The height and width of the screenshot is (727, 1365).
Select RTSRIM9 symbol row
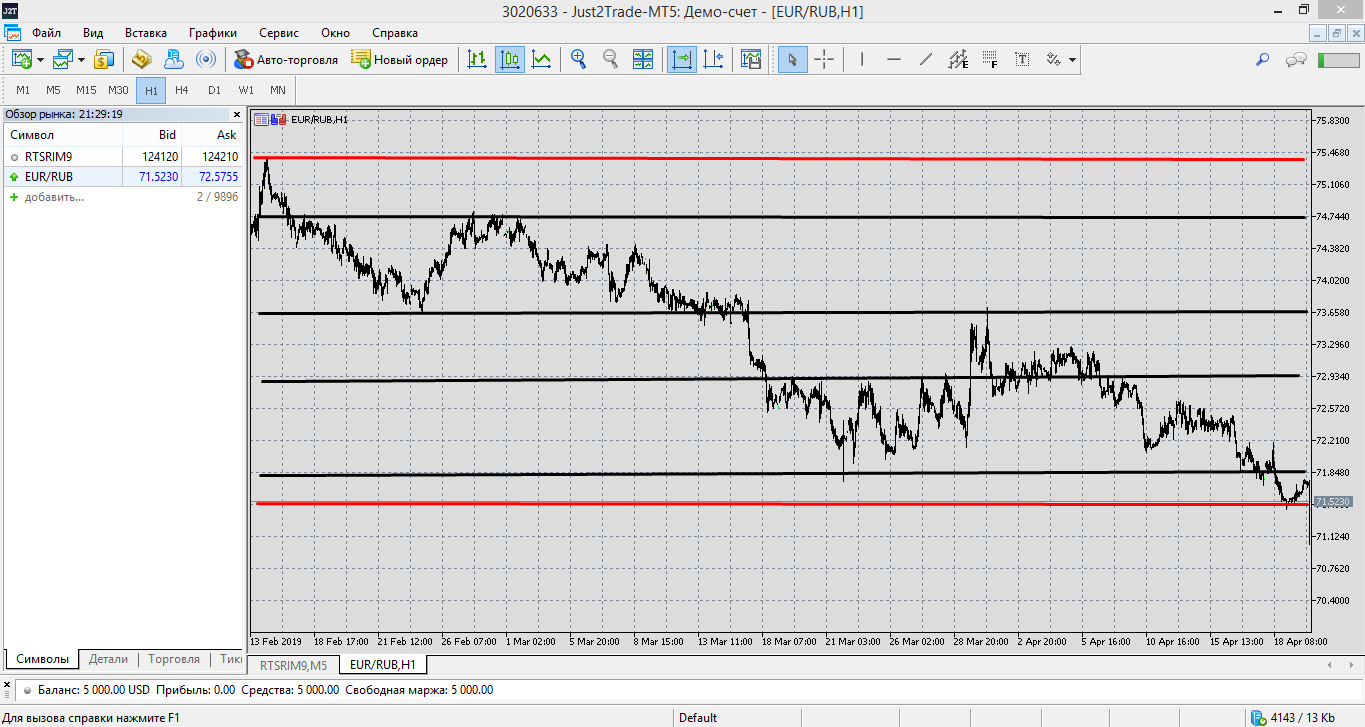tap(123, 157)
